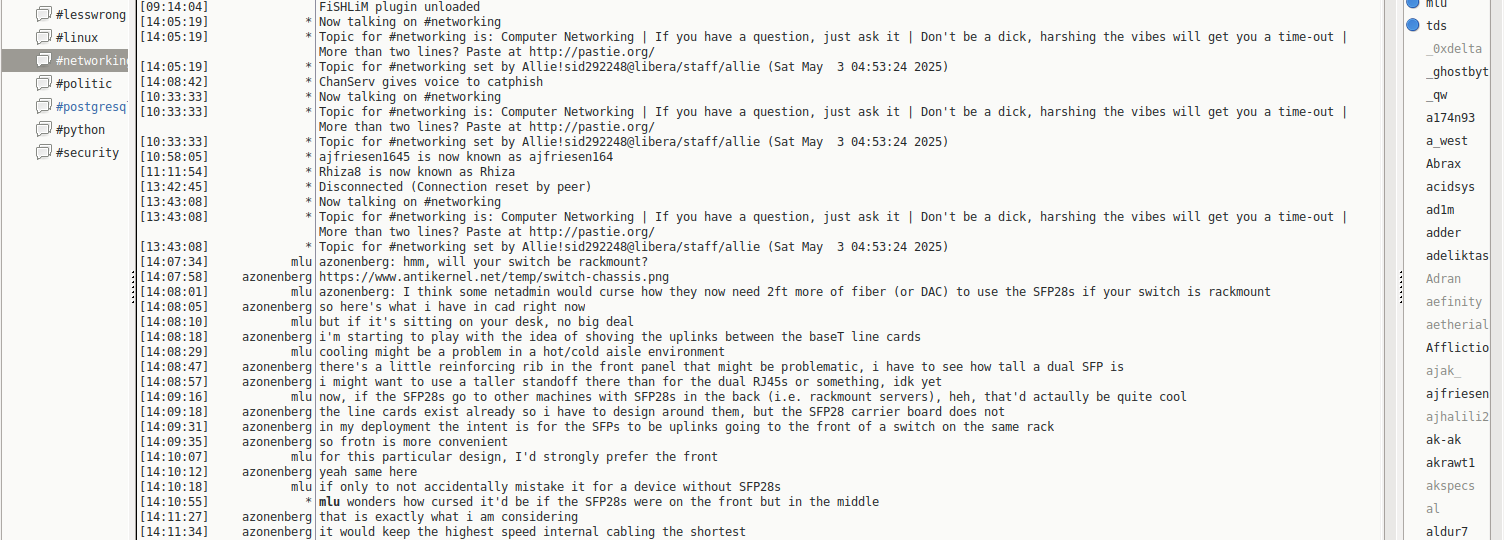The height and width of the screenshot is (540, 1504).
Task: Pick a174n93 from the nick list
Action: (x=1450, y=117)
